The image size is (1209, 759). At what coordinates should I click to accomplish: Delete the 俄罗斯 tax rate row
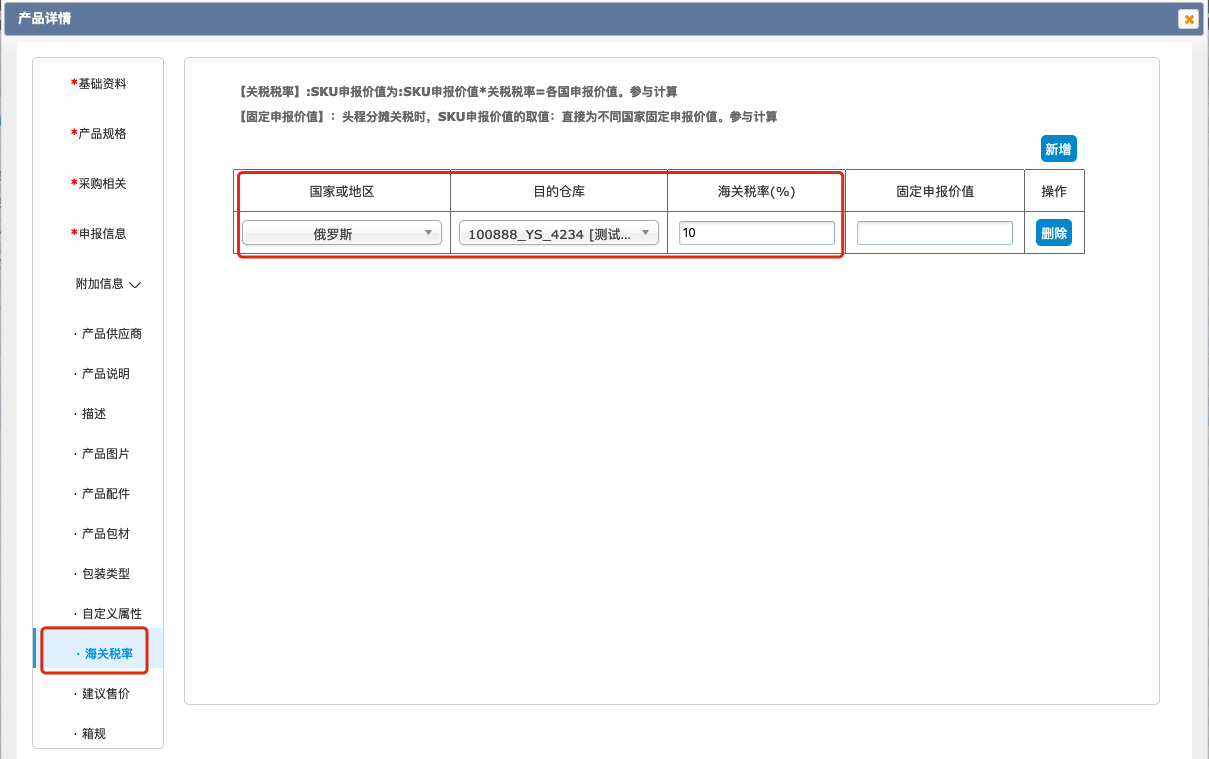[x=1054, y=233]
